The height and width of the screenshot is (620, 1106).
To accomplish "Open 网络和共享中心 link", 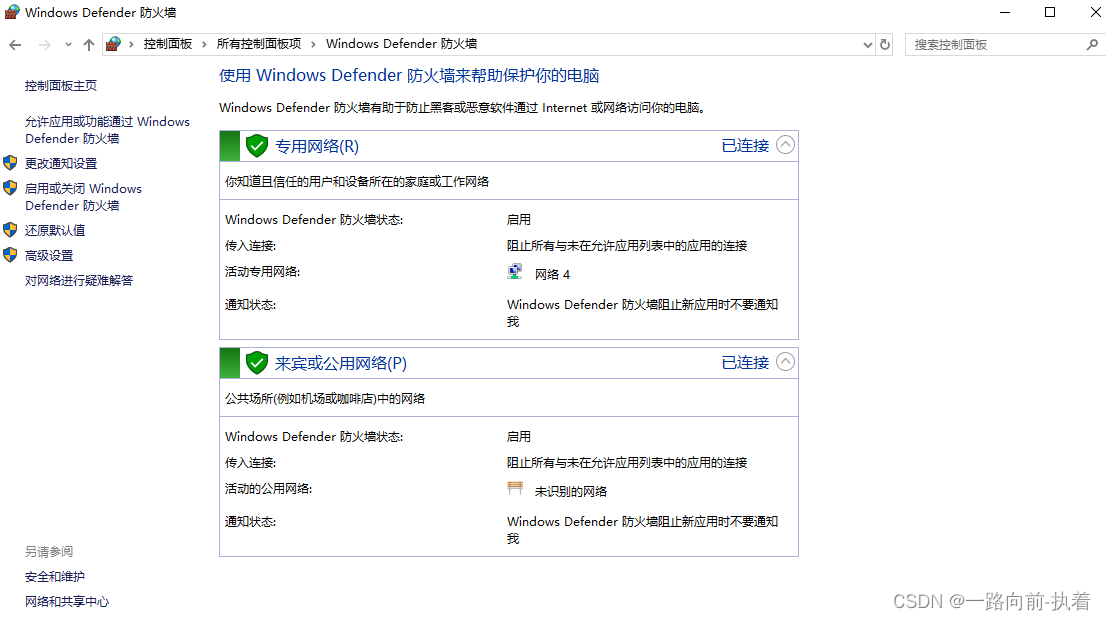I will click(x=67, y=601).
